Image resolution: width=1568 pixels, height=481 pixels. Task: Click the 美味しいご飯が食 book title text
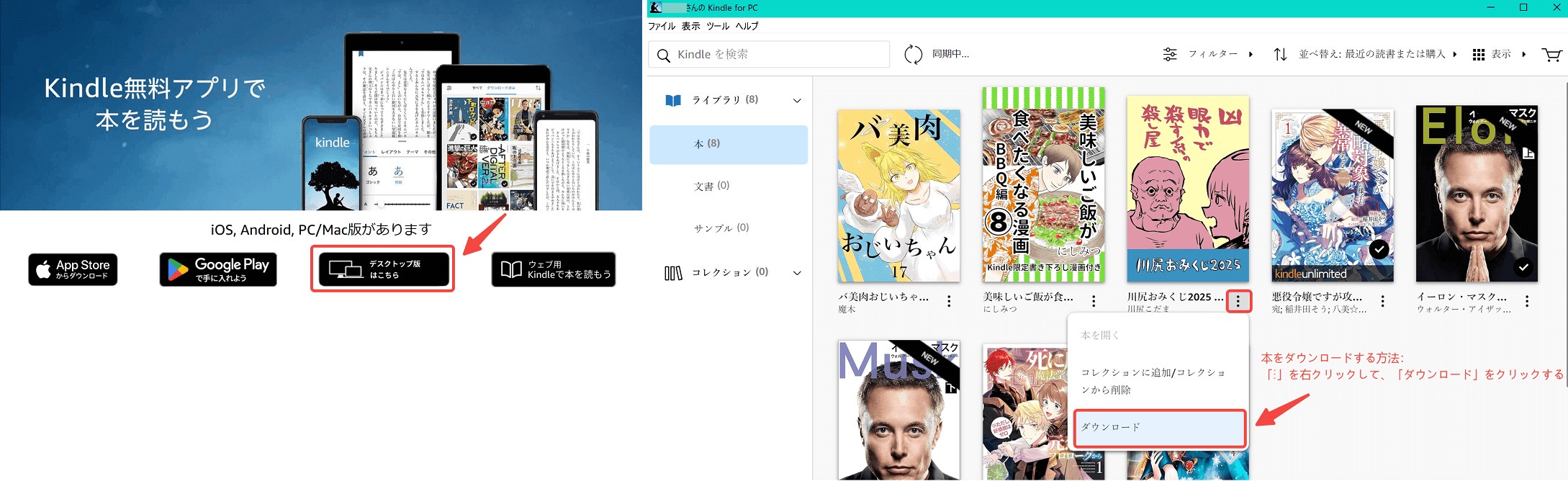[x=1028, y=297]
